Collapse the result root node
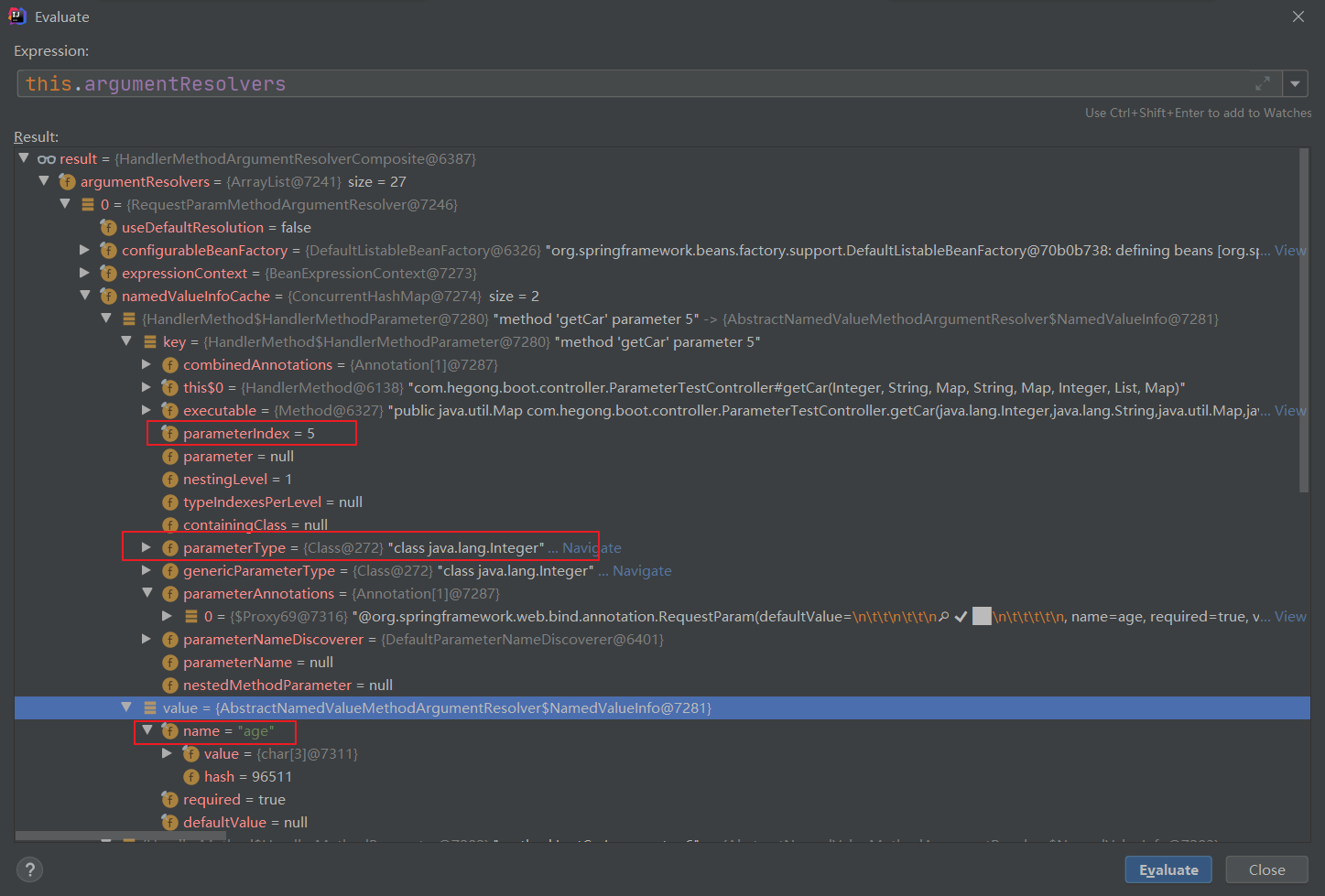The width and height of the screenshot is (1325, 896). [24, 158]
